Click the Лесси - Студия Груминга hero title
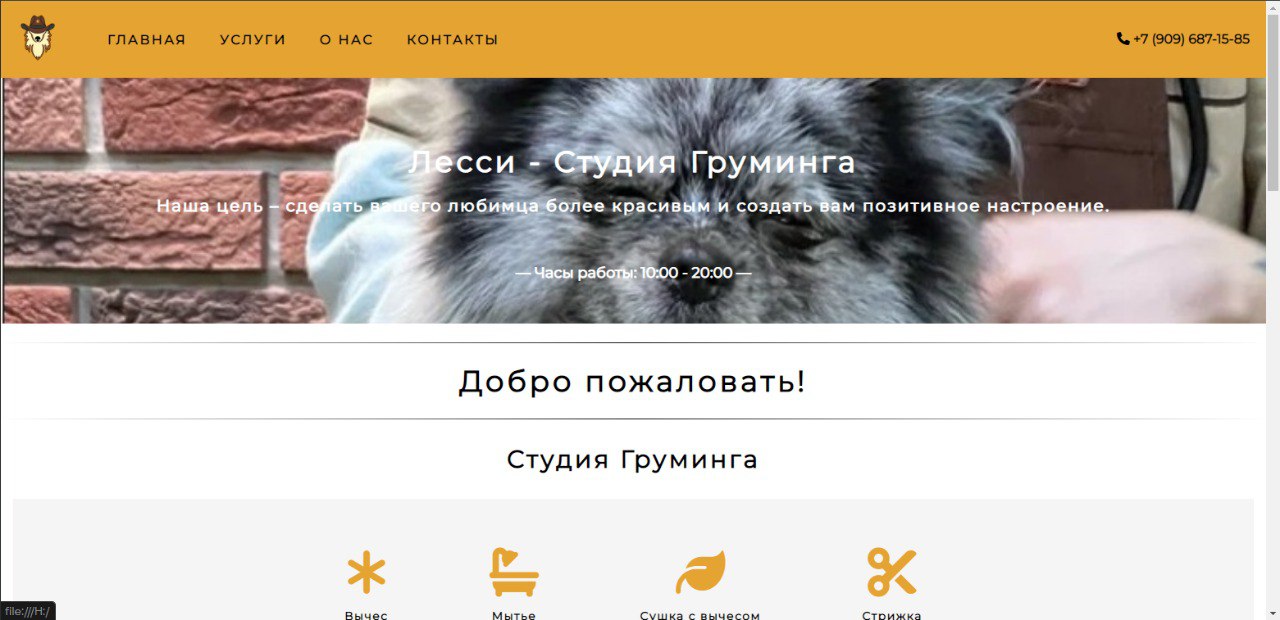This screenshot has height=620, width=1280. pos(632,162)
